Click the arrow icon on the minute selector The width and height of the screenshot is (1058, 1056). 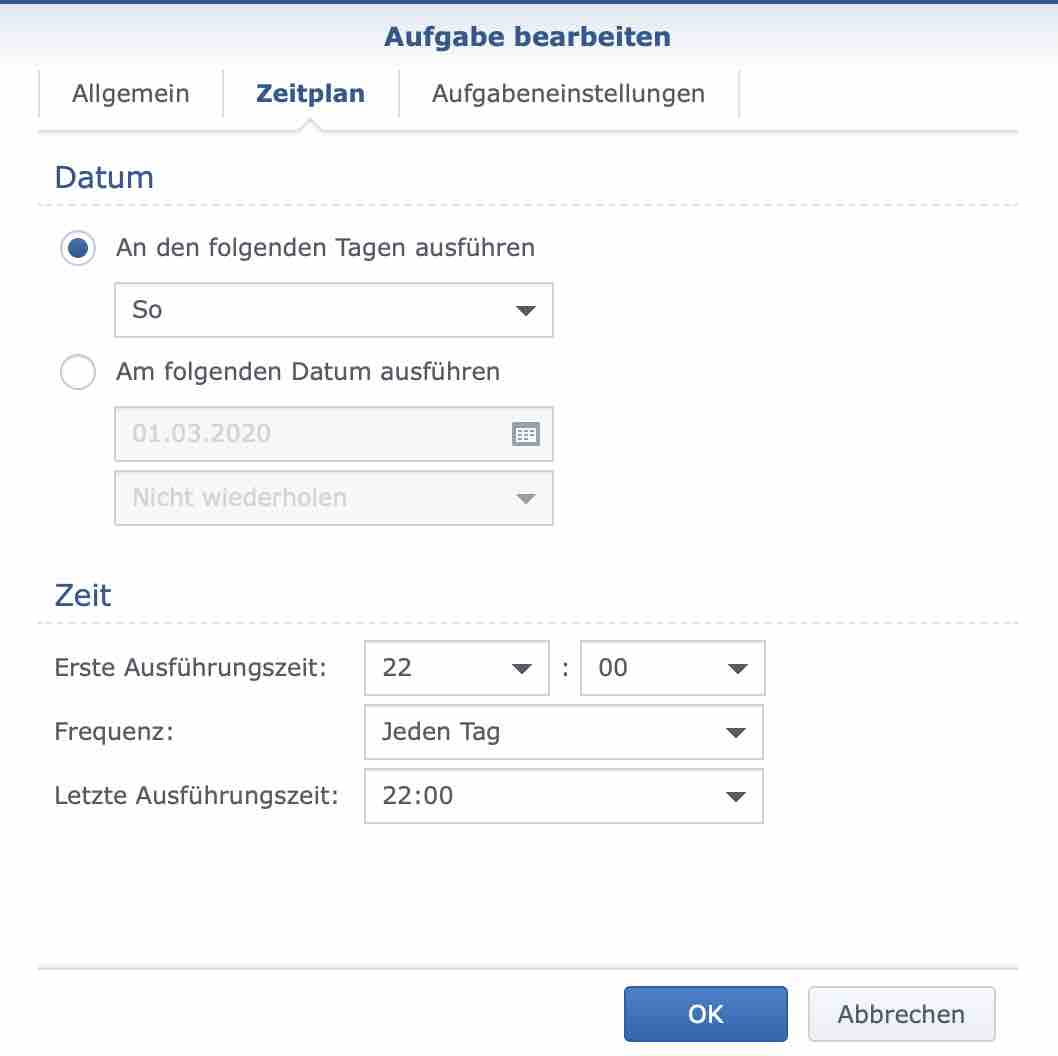737,668
